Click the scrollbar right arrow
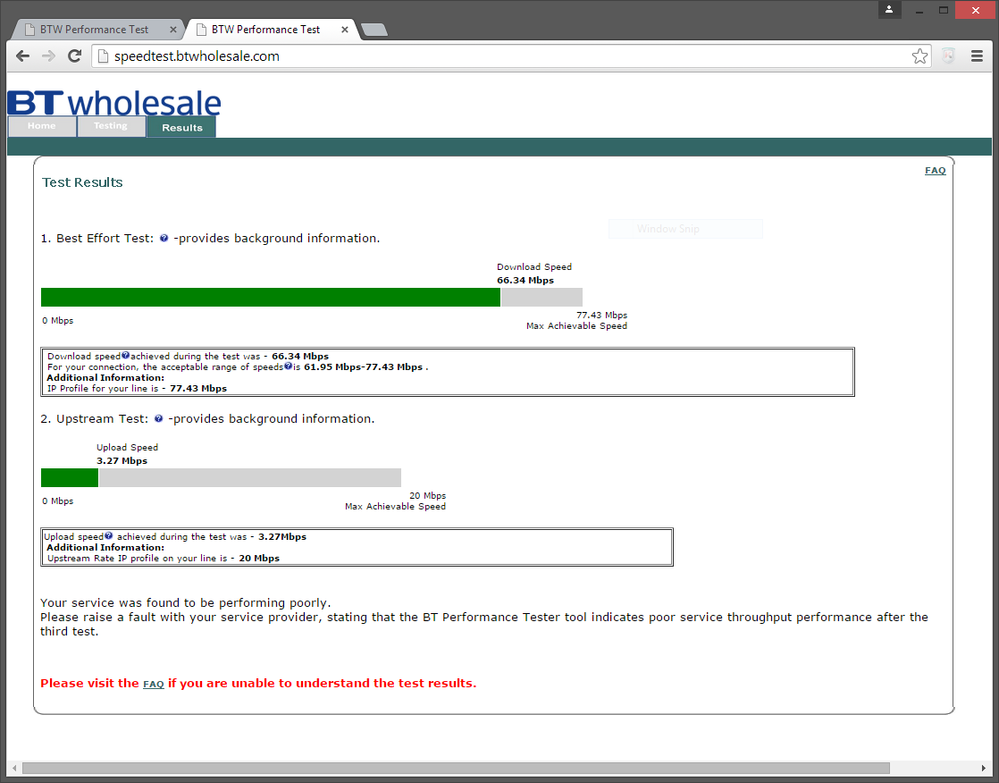The image size is (999, 783). pyautogui.click(x=984, y=768)
